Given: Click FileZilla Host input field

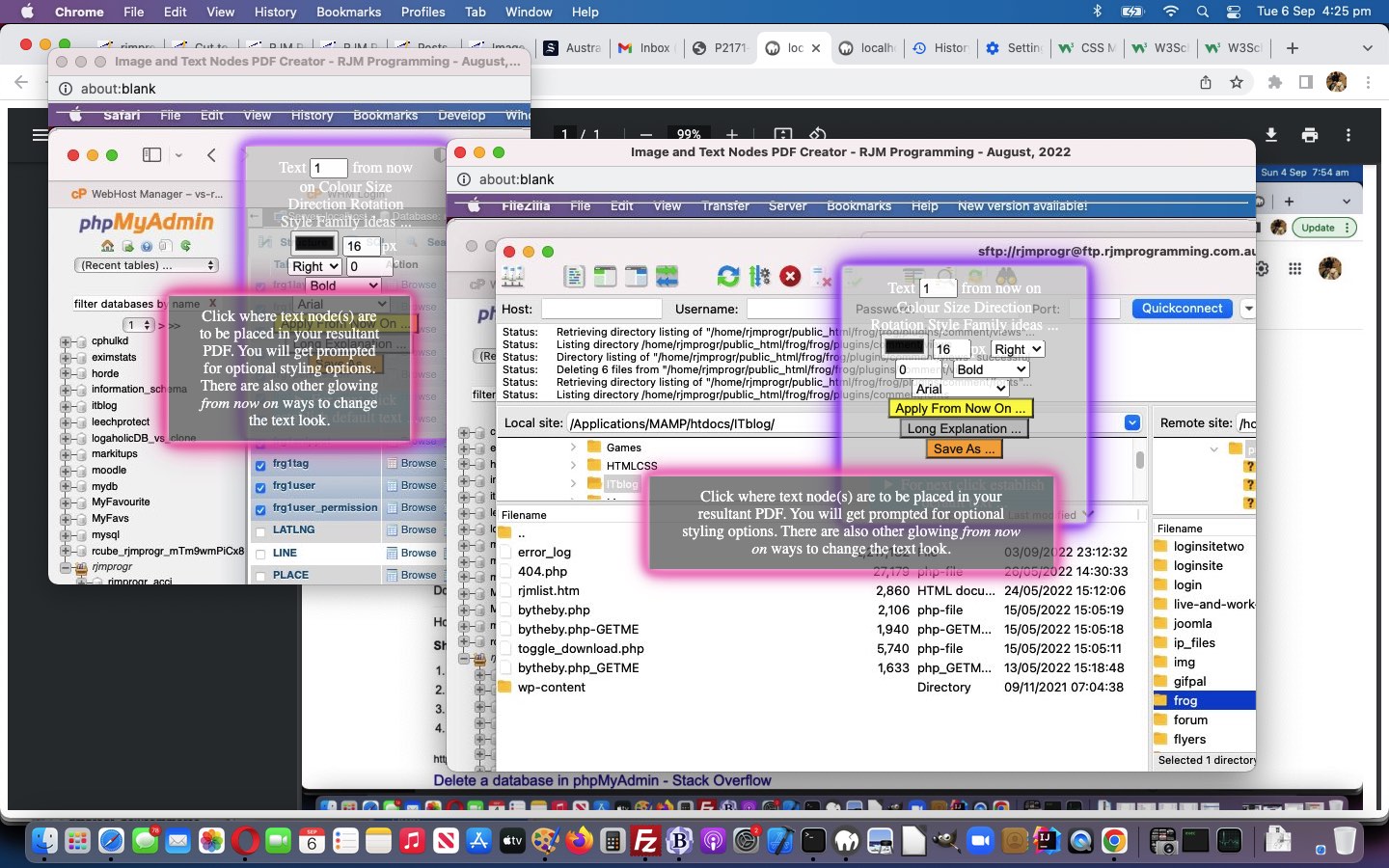Looking at the screenshot, I should pos(602,309).
